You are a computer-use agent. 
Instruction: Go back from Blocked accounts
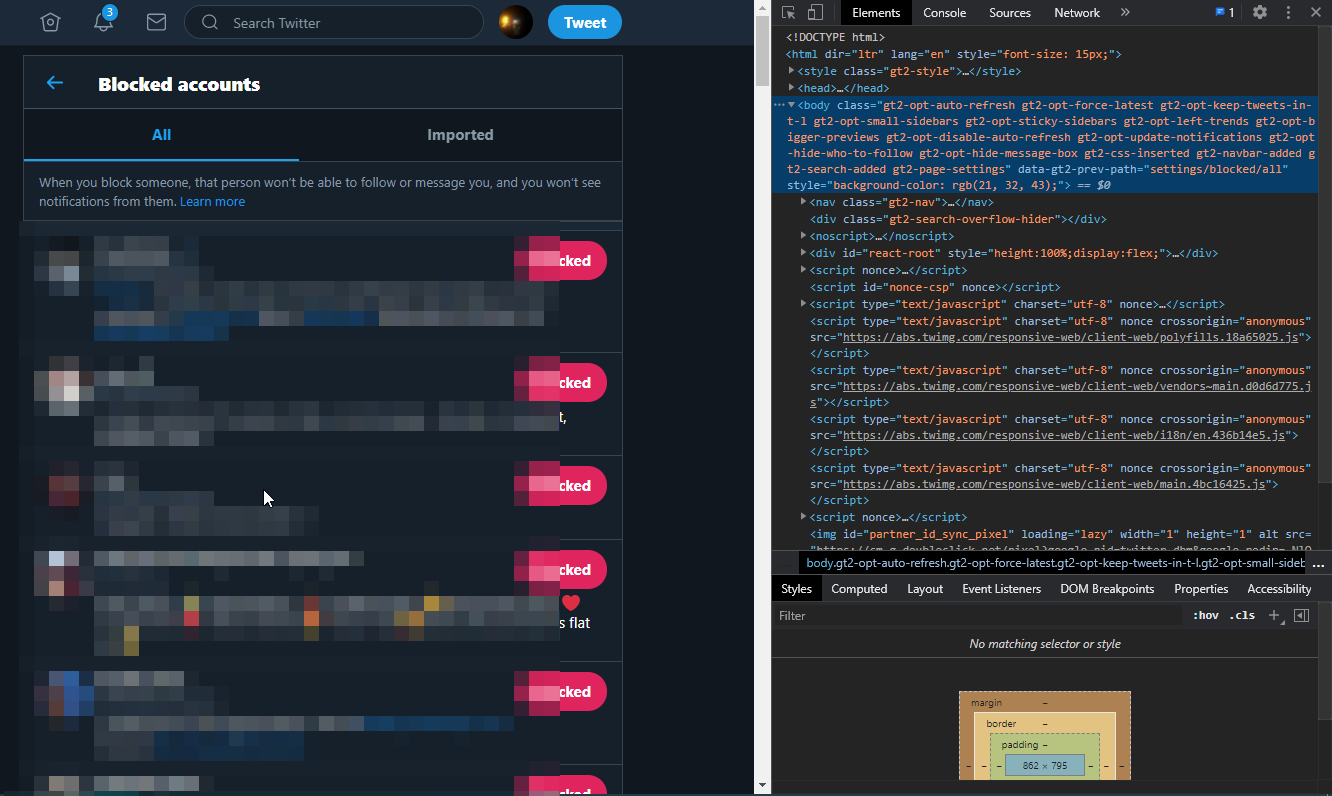tap(55, 83)
